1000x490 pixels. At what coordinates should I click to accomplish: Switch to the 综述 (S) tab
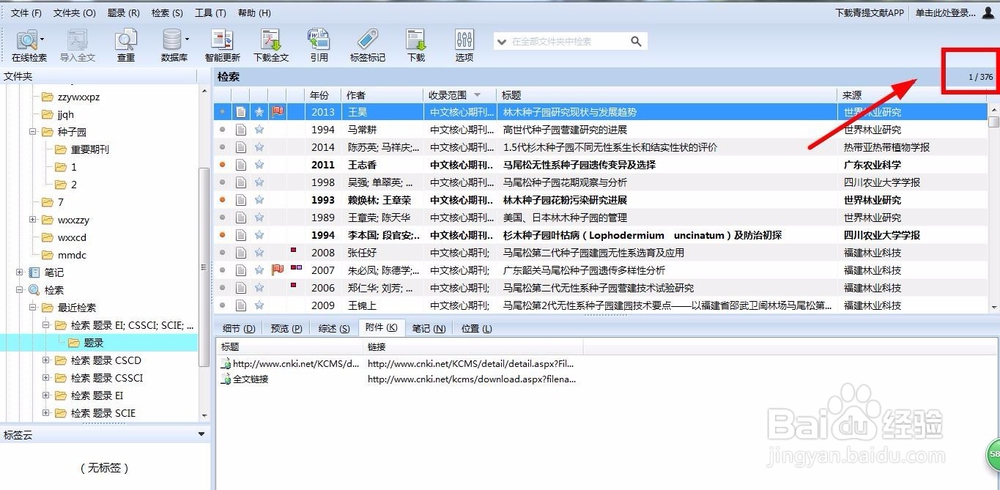(334, 329)
